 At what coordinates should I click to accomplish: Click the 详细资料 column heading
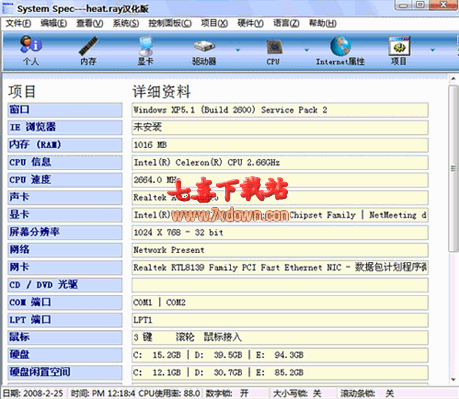coord(162,92)
